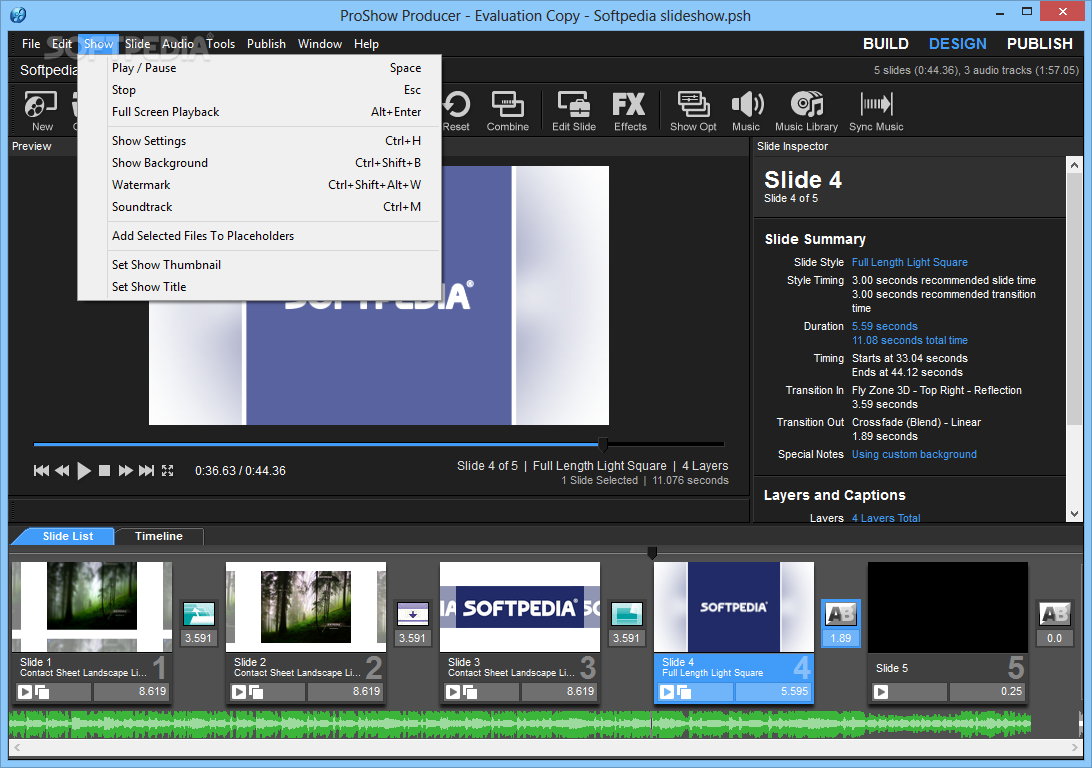The height and width of the screenshot is (768, 1092).
Task: Stop preview playback with square button
Action: [104, 471]
